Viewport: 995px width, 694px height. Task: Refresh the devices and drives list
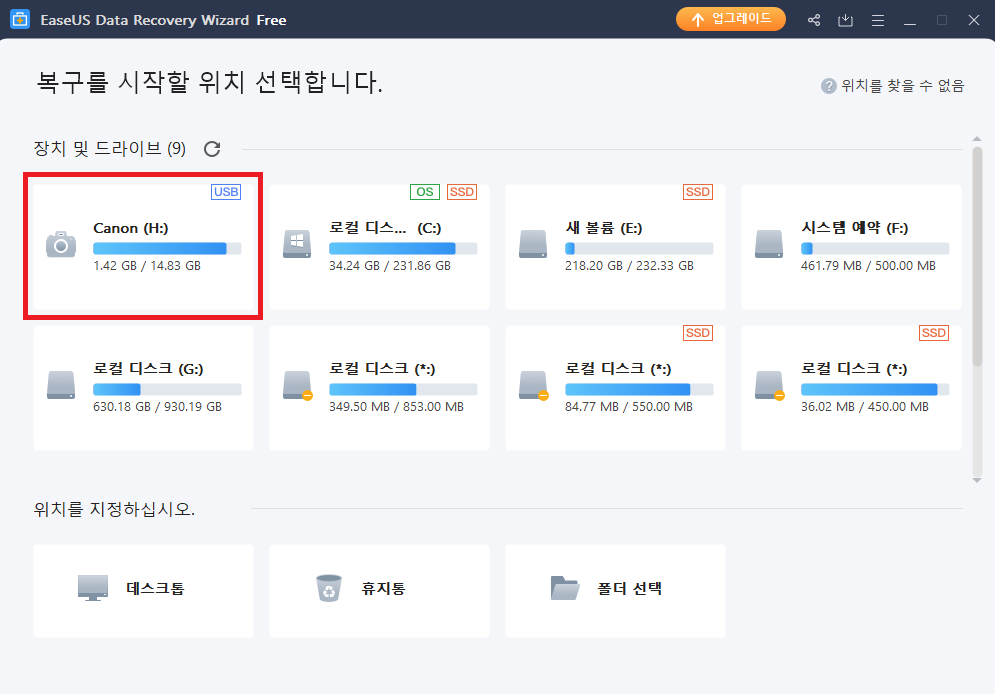[212, 148]
